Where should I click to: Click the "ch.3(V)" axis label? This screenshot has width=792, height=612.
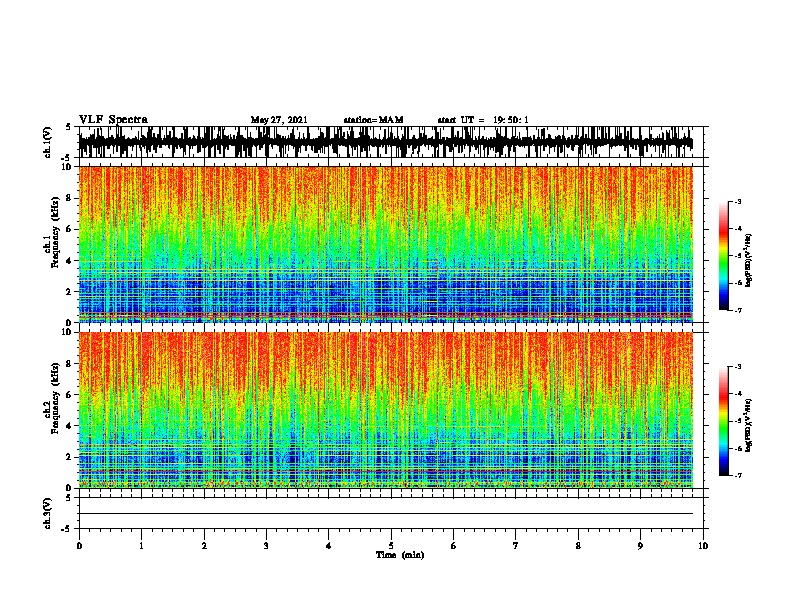point(47,513)
